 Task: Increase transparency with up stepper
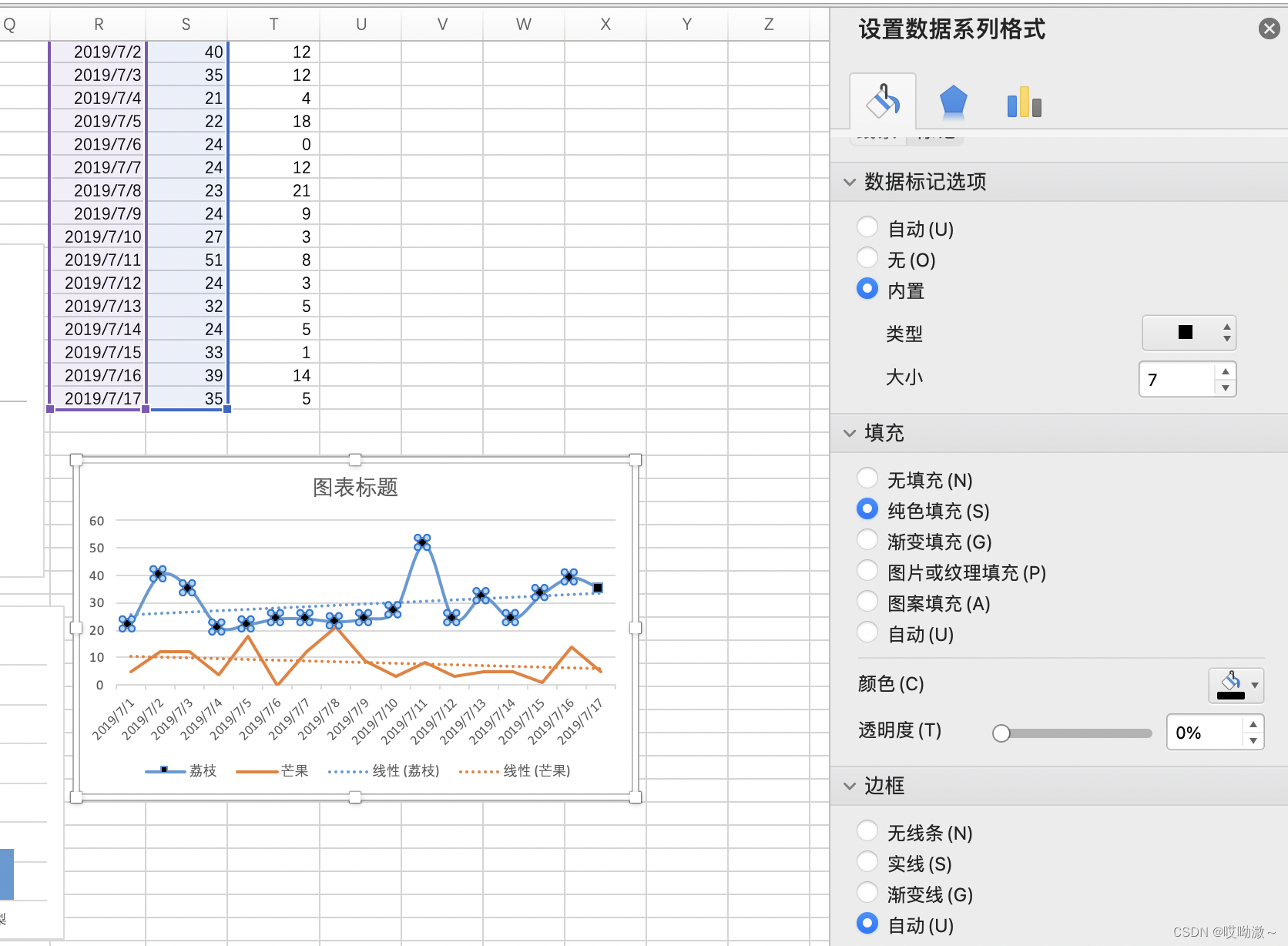pyautogui.click(x=1253, y=724)
